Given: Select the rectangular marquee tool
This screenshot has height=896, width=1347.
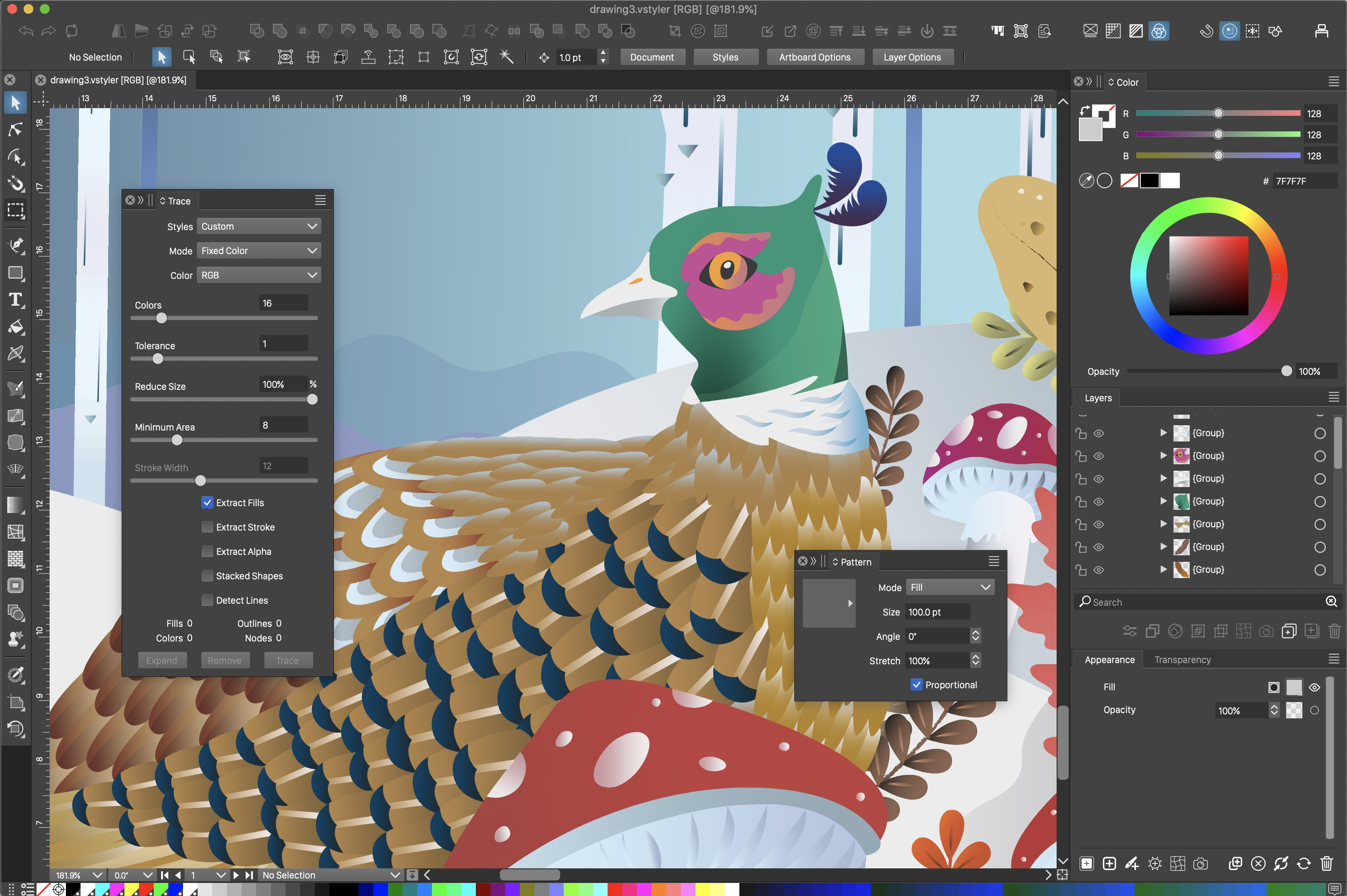Looking at the screenshot, I should tap(15, 210).
